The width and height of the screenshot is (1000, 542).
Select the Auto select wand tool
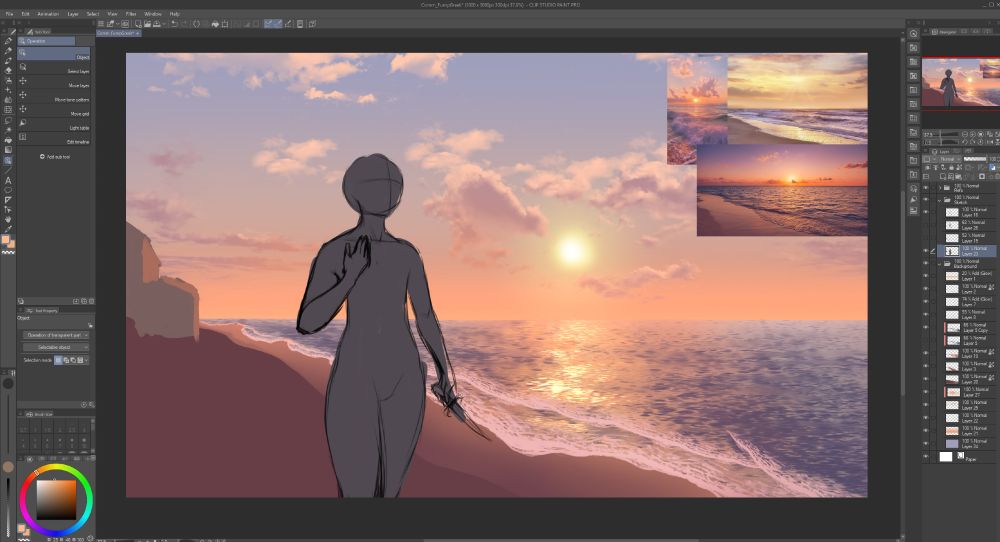coord(8,129)
